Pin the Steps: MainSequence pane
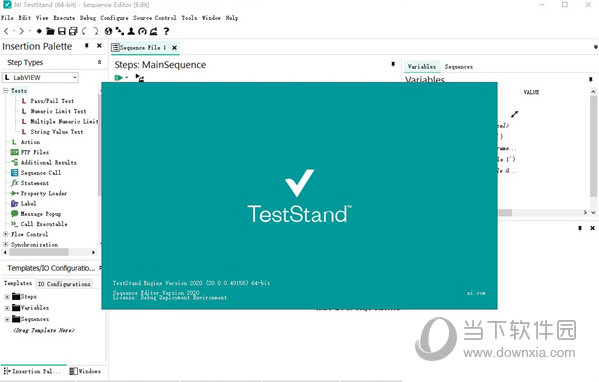 point(393,64)
